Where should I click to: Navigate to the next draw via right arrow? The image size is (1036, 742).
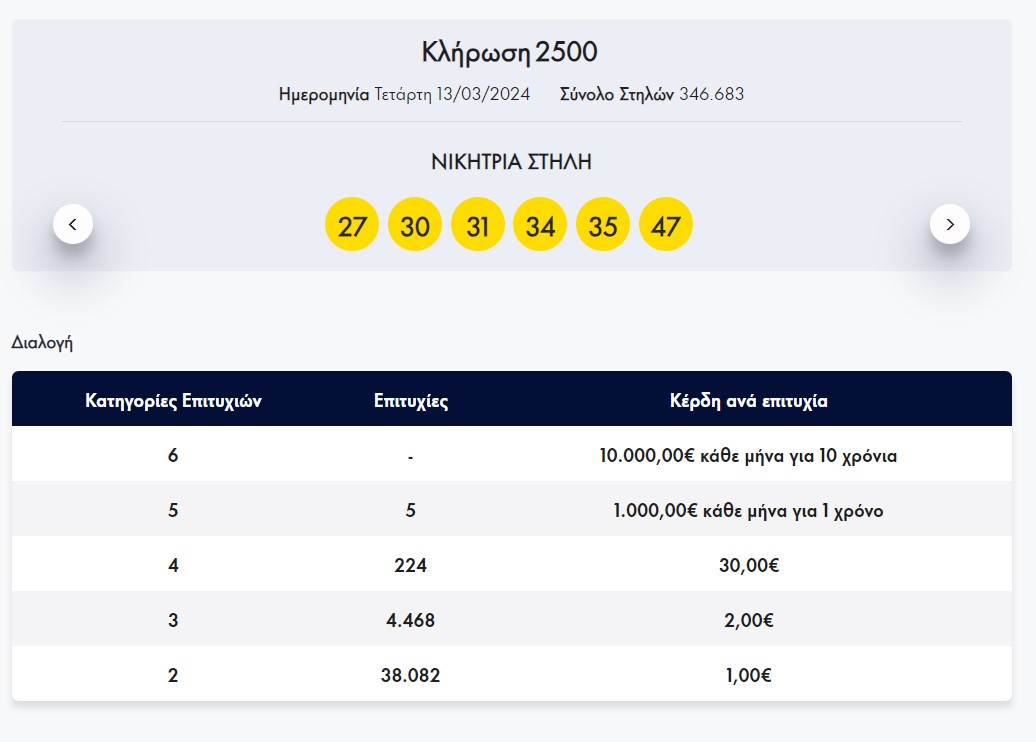click(x=950, y=224)
